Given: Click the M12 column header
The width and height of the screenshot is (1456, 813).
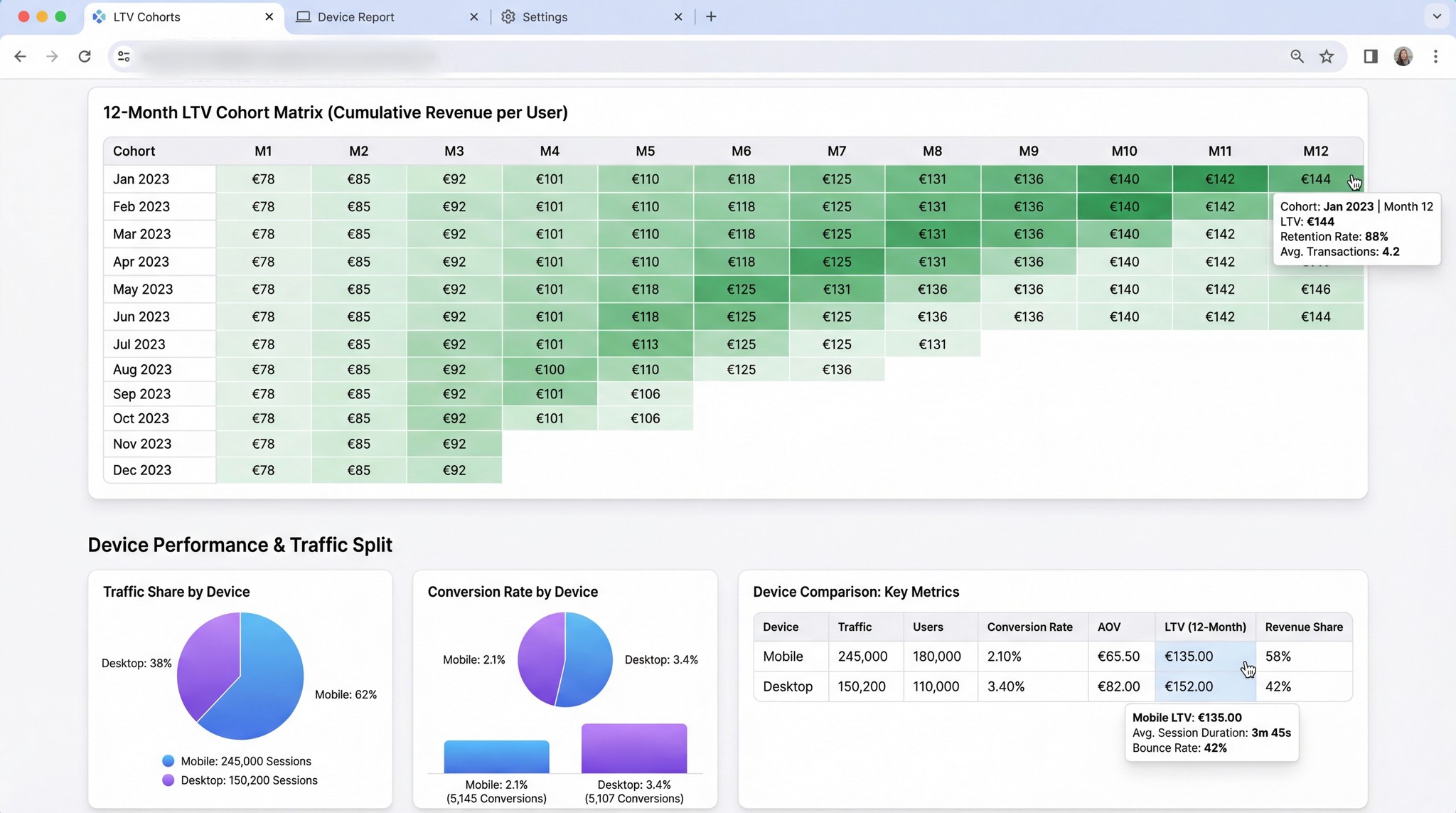Looking at the screenshot, I should tap(1315, 151).
